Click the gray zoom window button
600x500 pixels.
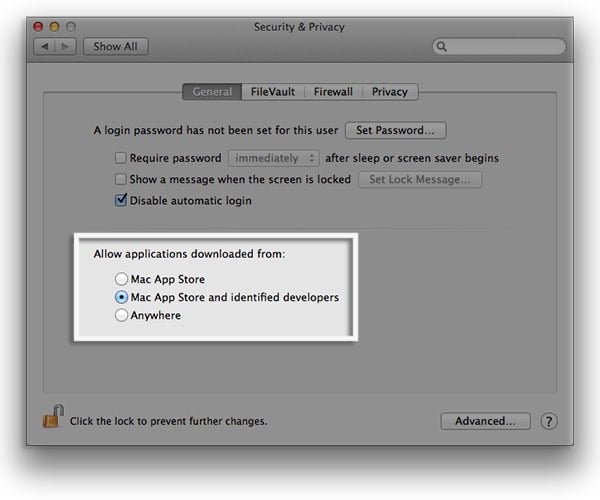click(71, 26)
